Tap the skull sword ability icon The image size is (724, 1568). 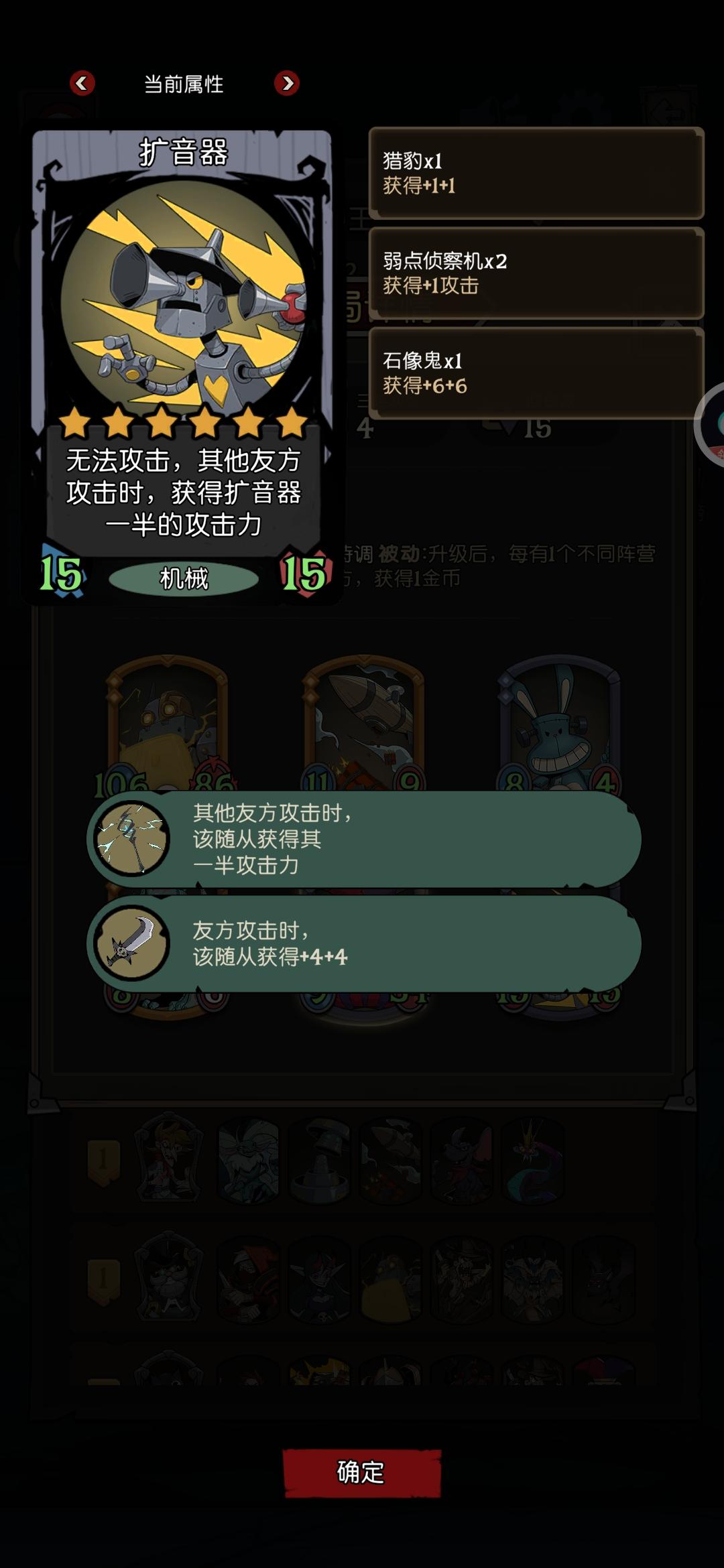[132, 943]
